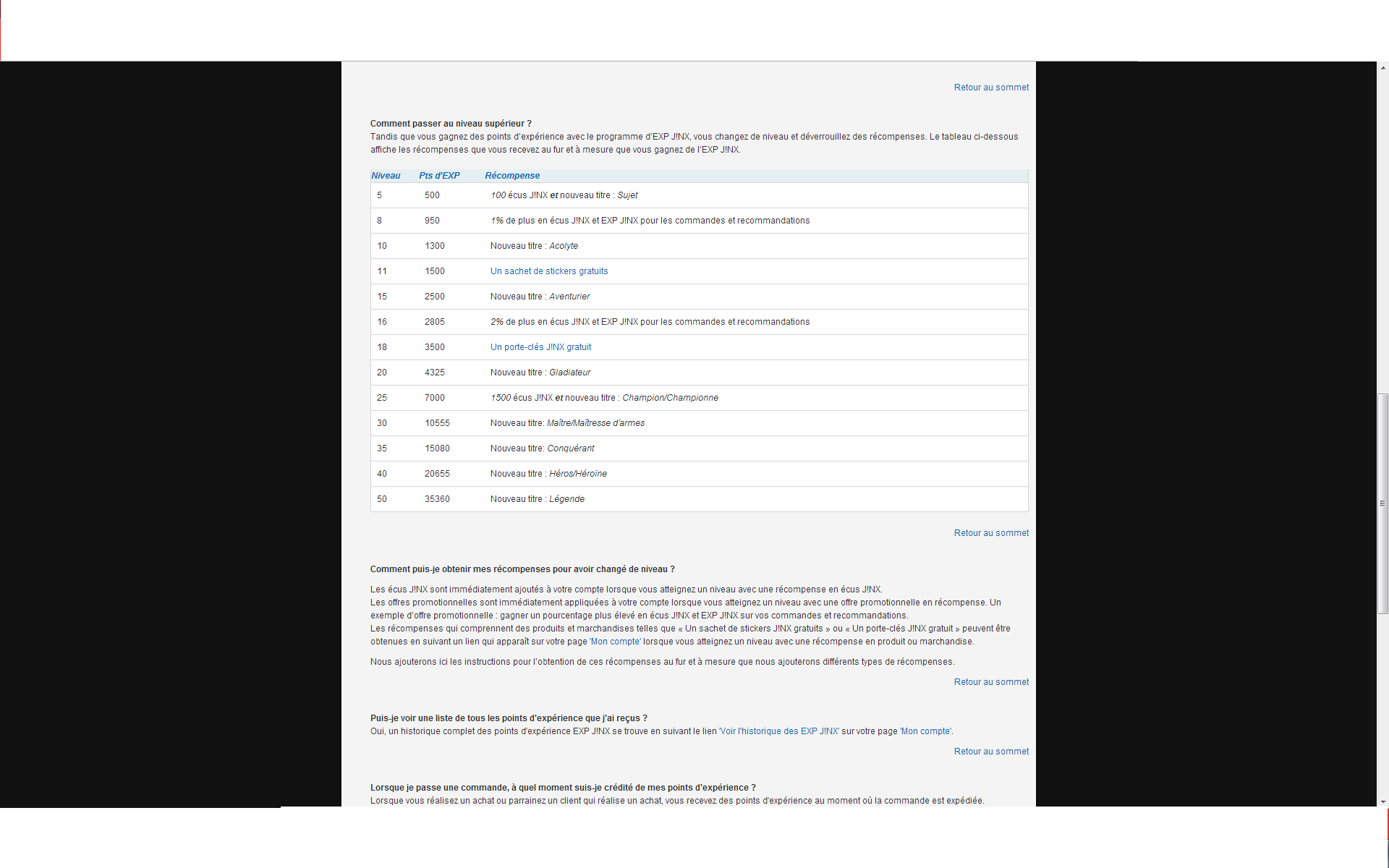Open 'Voir l'historique des EXP J!NX' link
Screen dimensions: 1389x868
(778, 731)
